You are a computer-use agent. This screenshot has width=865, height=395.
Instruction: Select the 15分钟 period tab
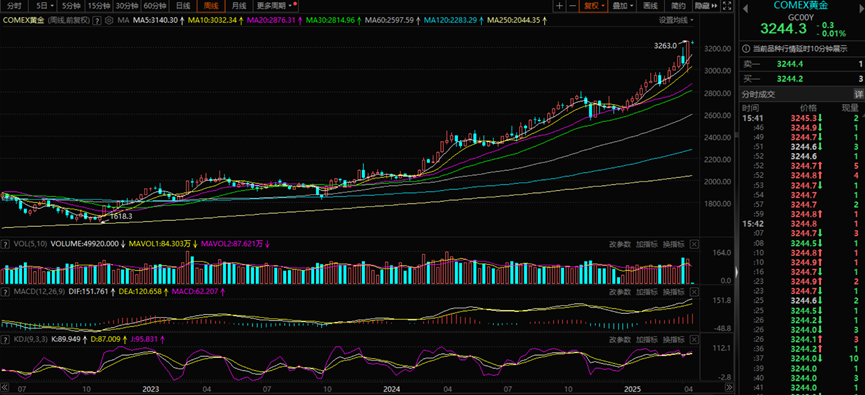coord(99,6)
